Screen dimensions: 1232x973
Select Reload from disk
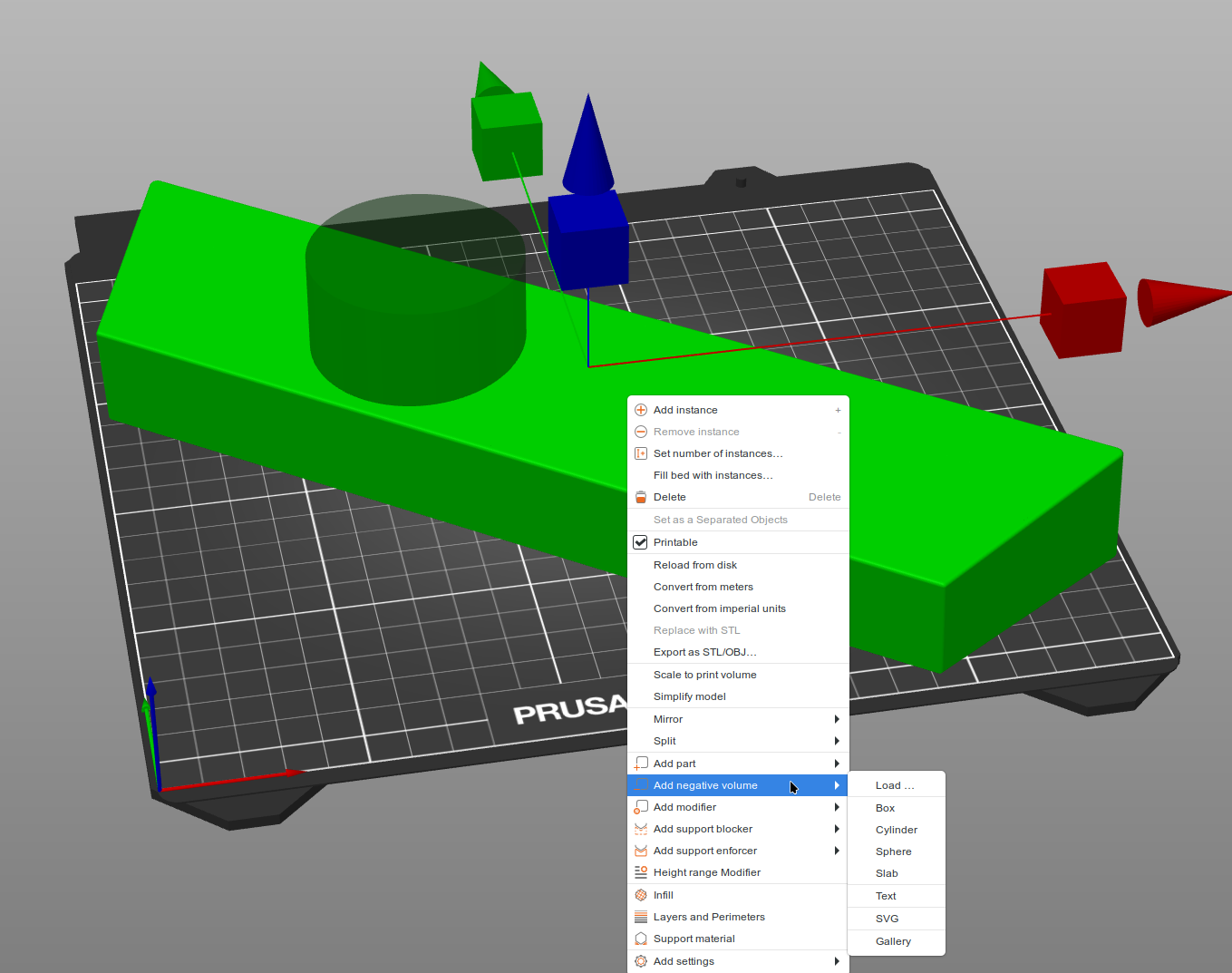(738, 565)
